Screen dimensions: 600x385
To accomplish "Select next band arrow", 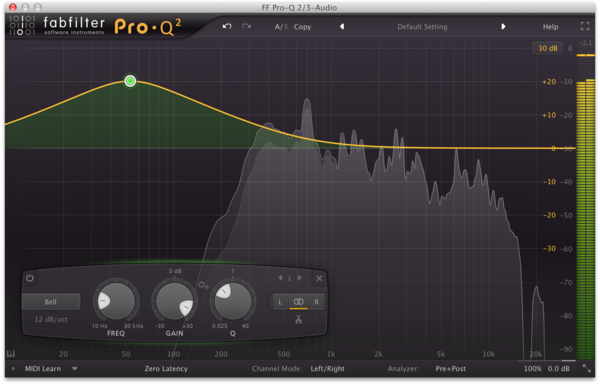I will point(300,278).
